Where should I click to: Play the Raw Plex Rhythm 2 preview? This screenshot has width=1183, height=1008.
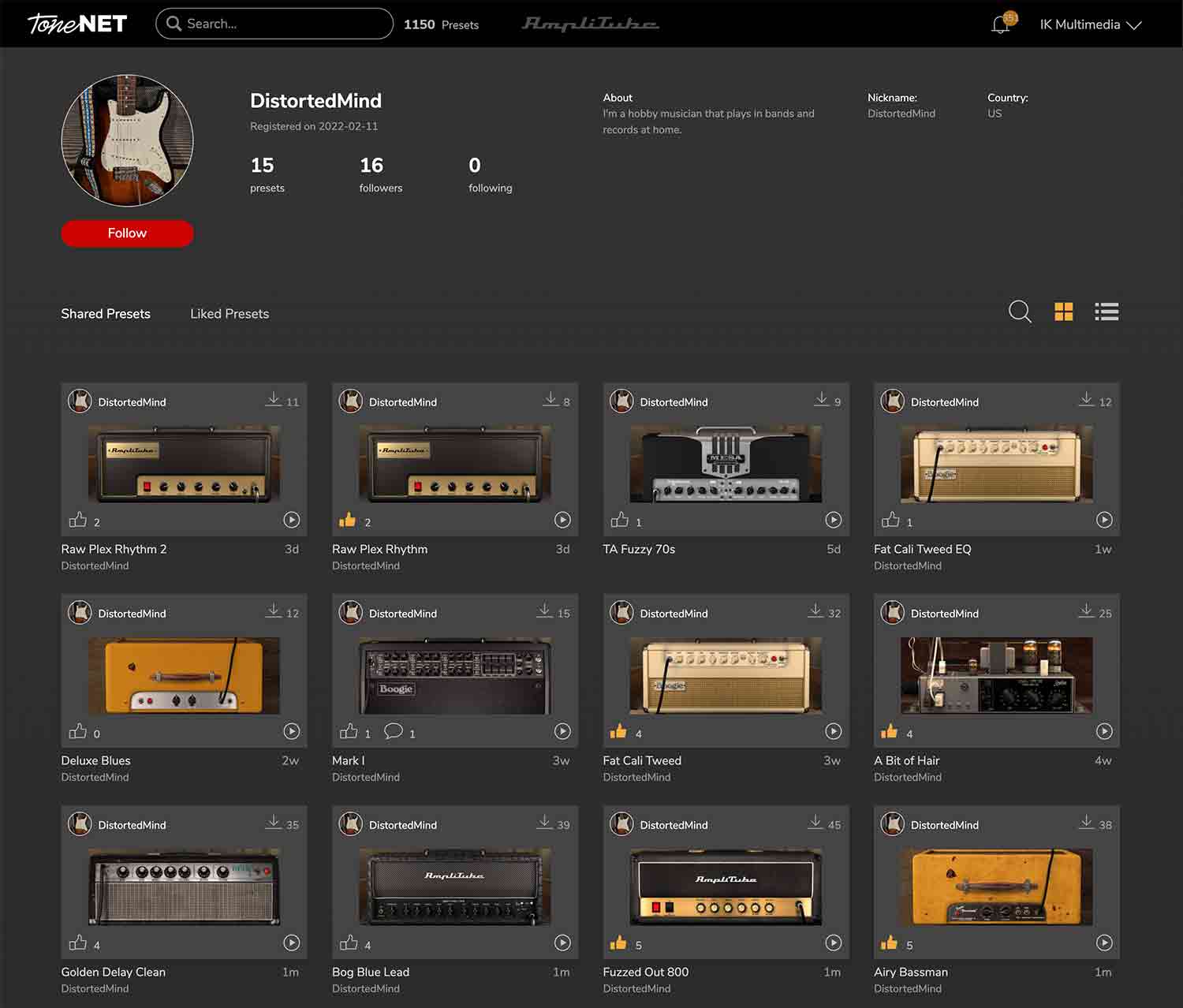point(292,520)
